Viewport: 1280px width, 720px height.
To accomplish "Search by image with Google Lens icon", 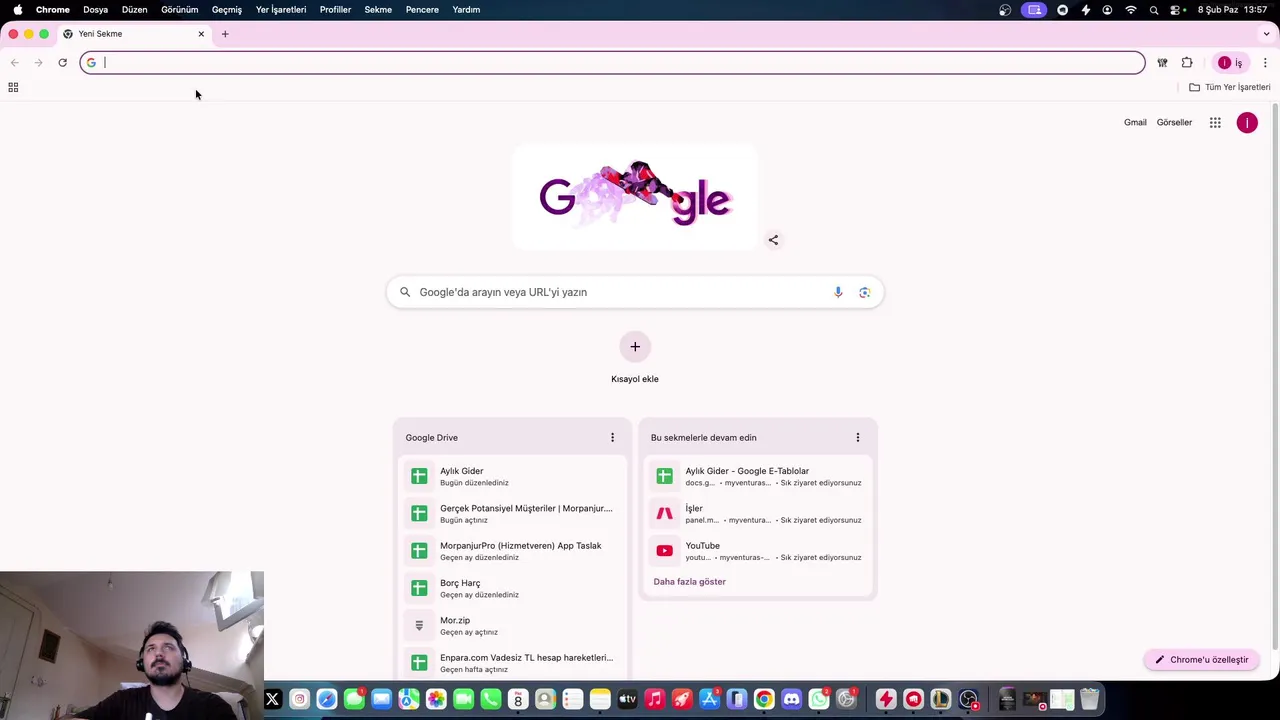I will pos(865,292).
